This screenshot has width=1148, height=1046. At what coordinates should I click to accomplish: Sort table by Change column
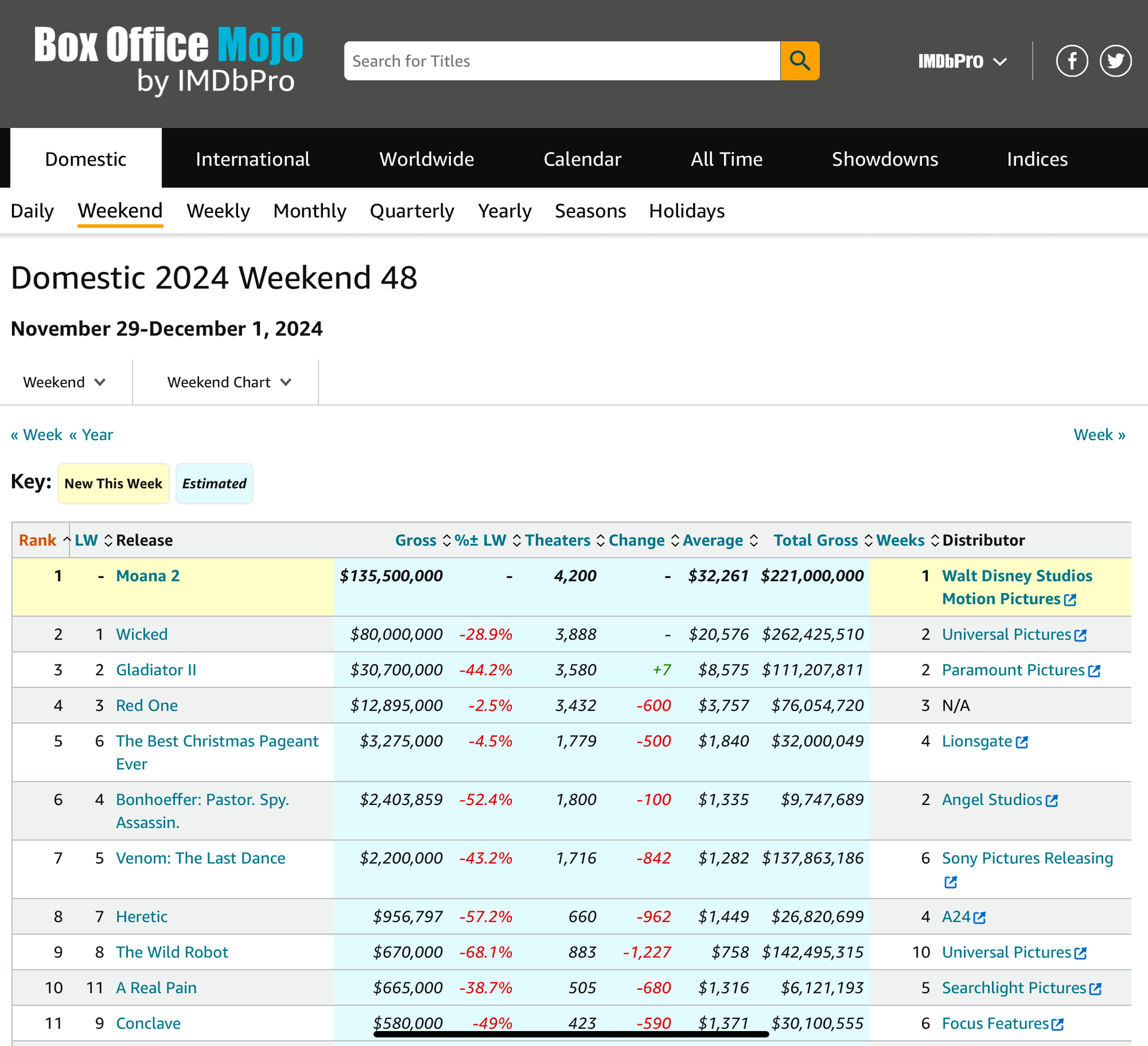[643, 540]
